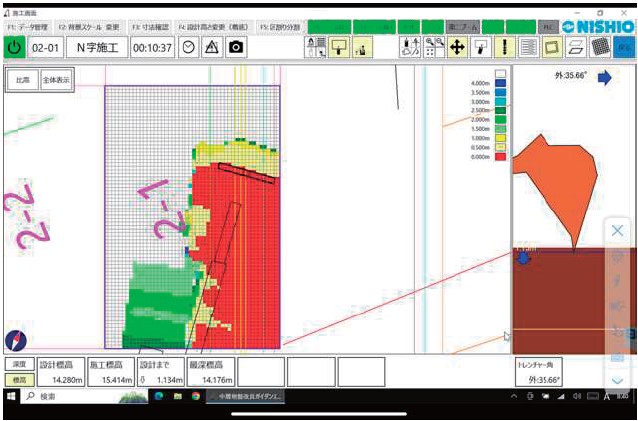Click the red 0.000m legend swatch
This screenshot has height=421, width=638.
pos(500,157)
